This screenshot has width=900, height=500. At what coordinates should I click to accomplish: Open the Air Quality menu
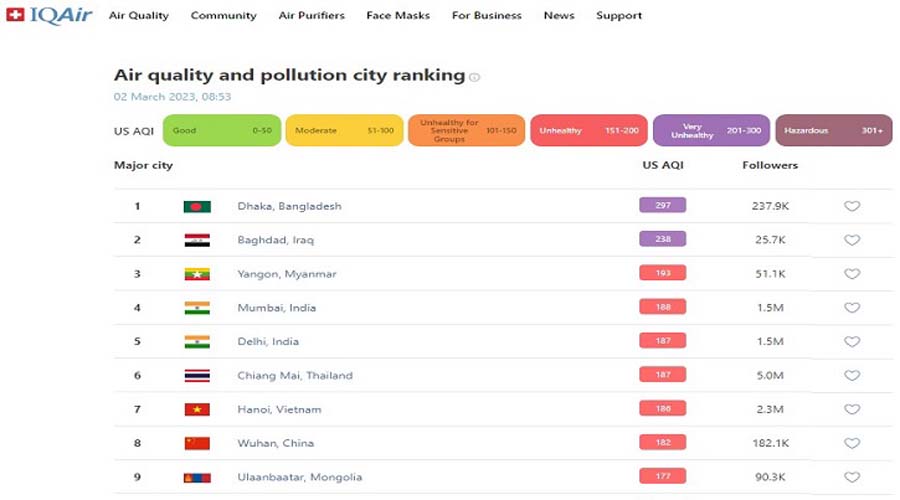(x=139, y=16)
